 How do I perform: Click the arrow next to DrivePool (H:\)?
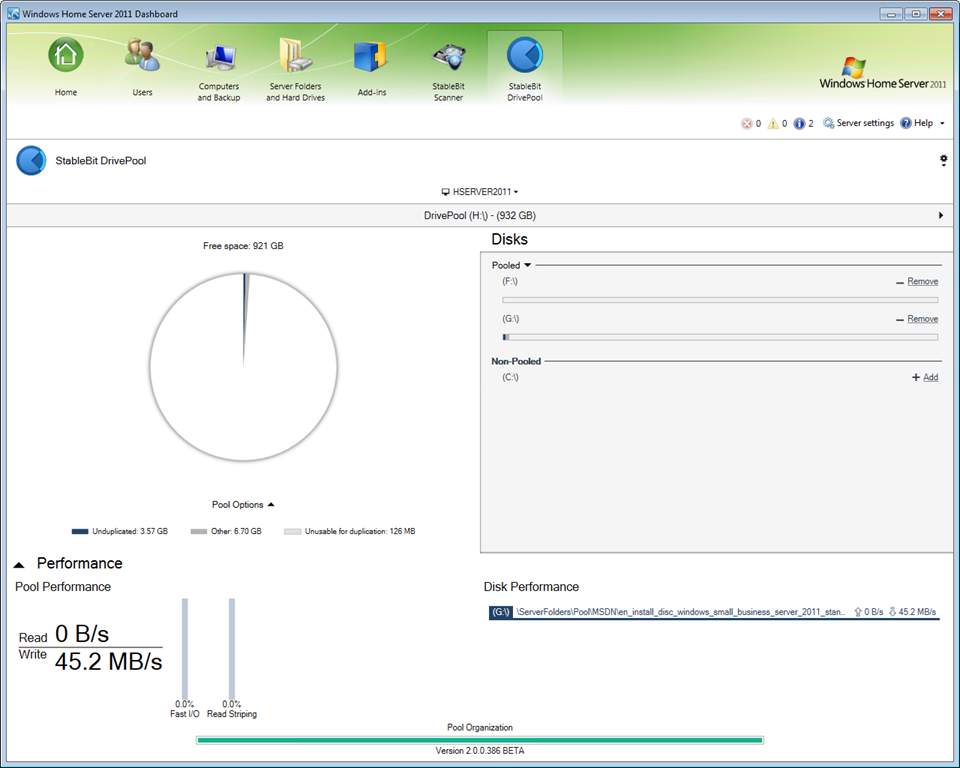(940, 216)
